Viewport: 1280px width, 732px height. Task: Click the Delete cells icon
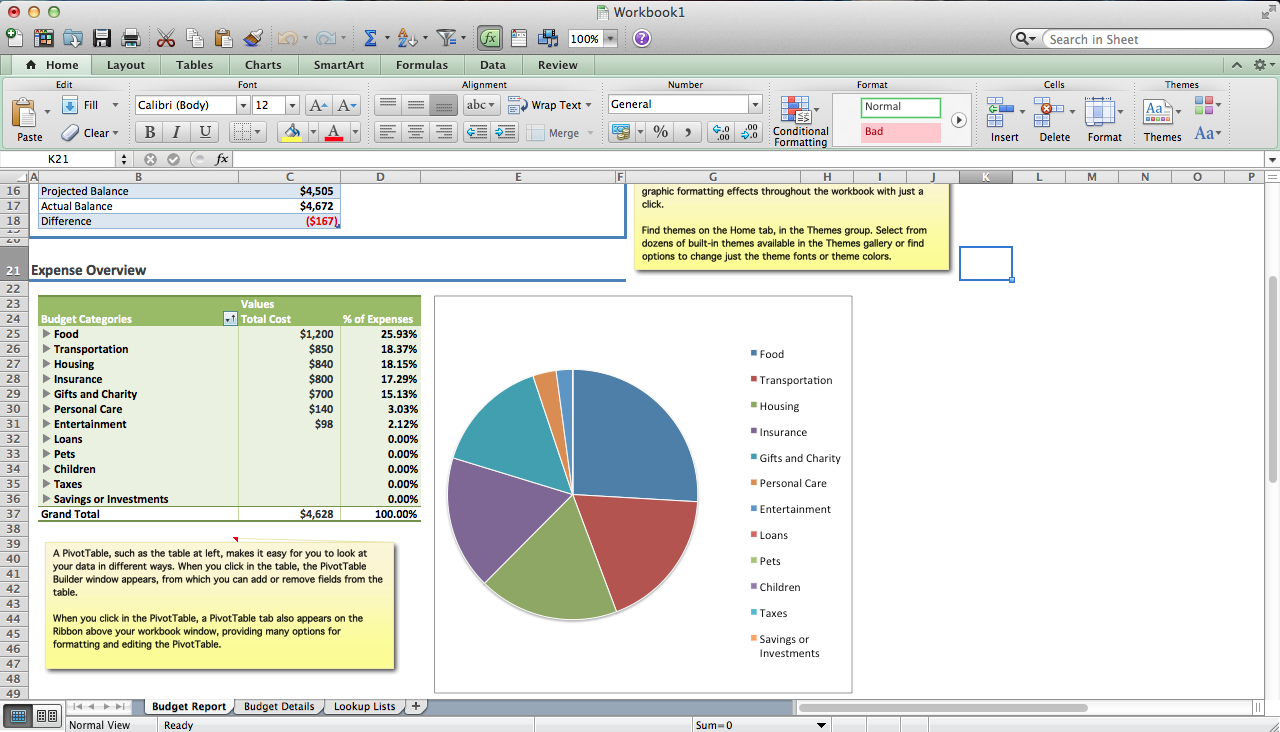coord(1054,120)
